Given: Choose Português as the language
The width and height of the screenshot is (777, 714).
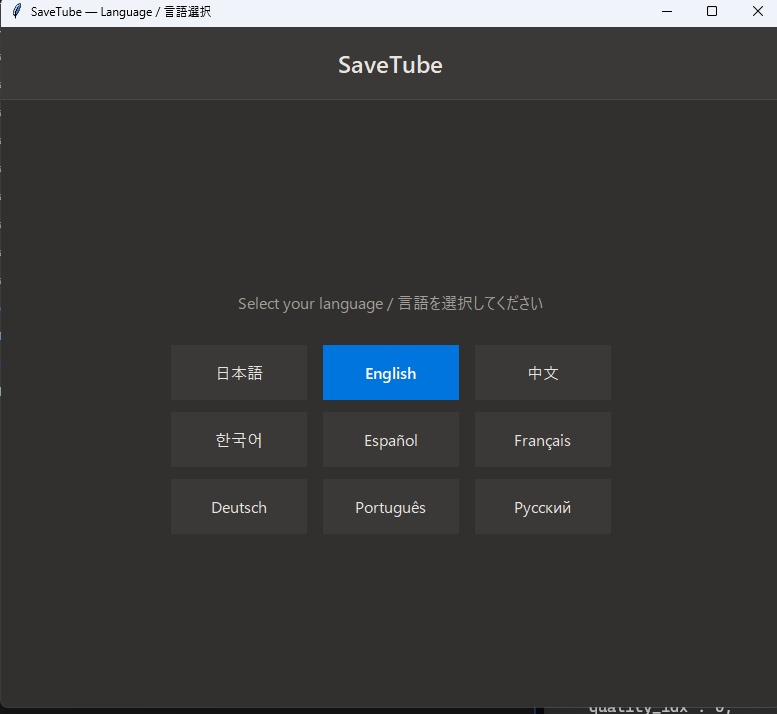Looking at the screenshot, I should 390,506.
